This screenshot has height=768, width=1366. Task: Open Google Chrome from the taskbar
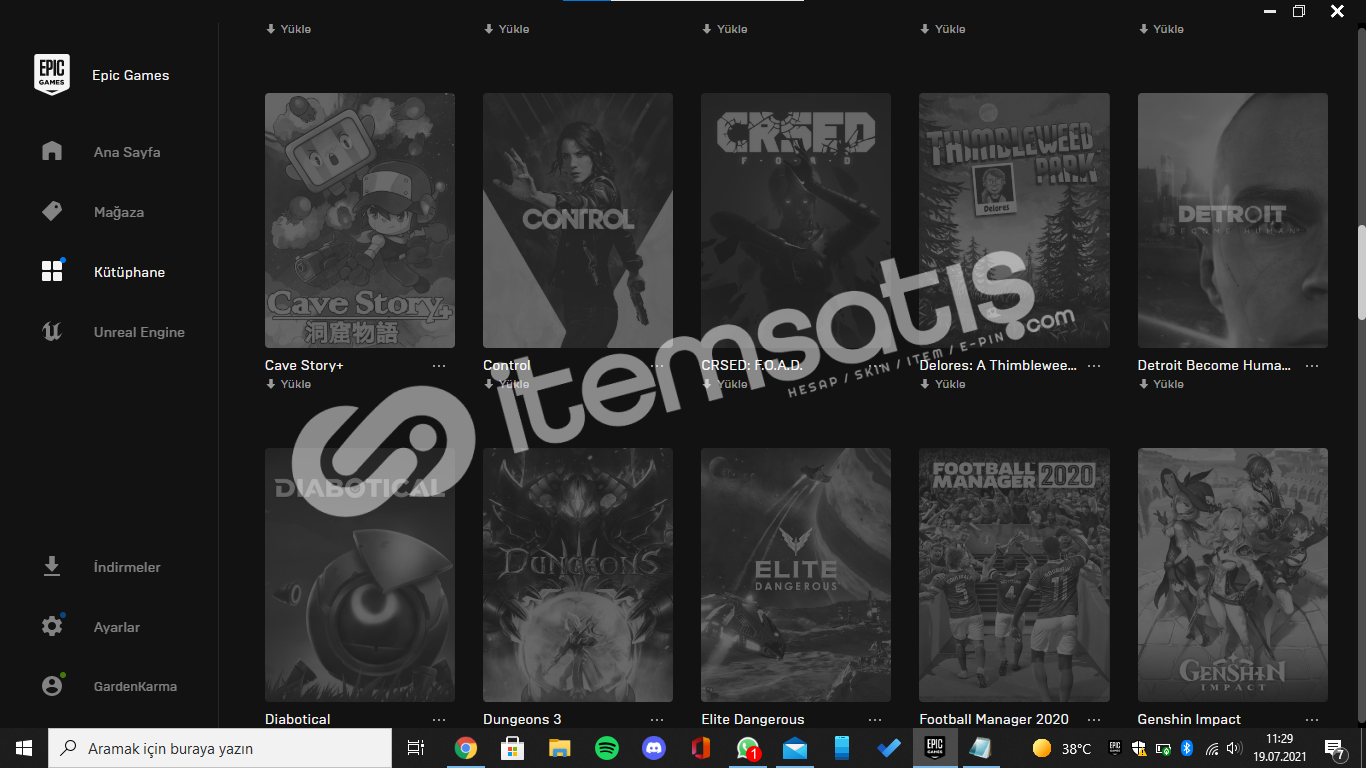pos(465,748)
